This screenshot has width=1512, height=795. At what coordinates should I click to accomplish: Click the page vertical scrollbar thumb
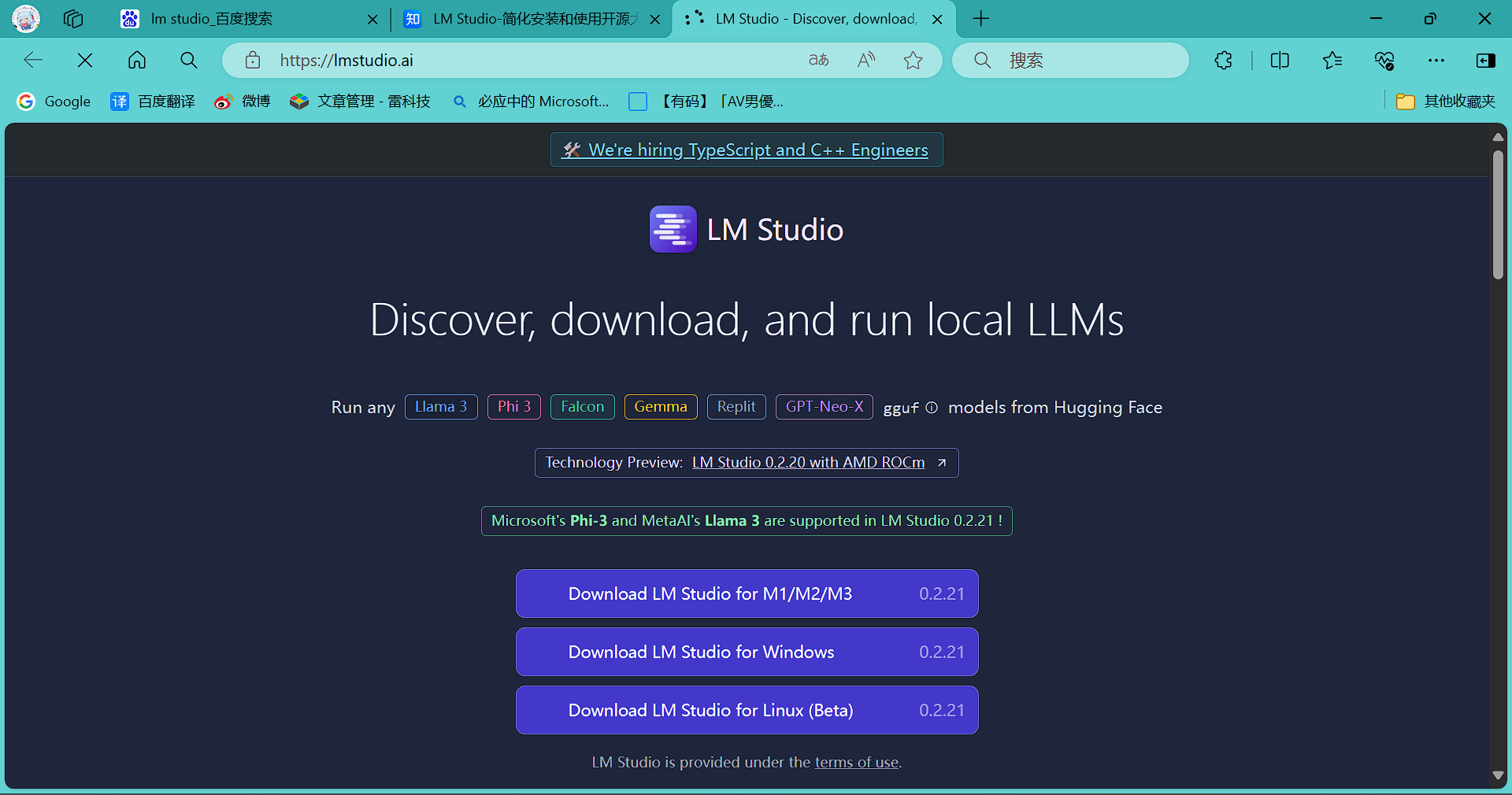click(1498, 214)
